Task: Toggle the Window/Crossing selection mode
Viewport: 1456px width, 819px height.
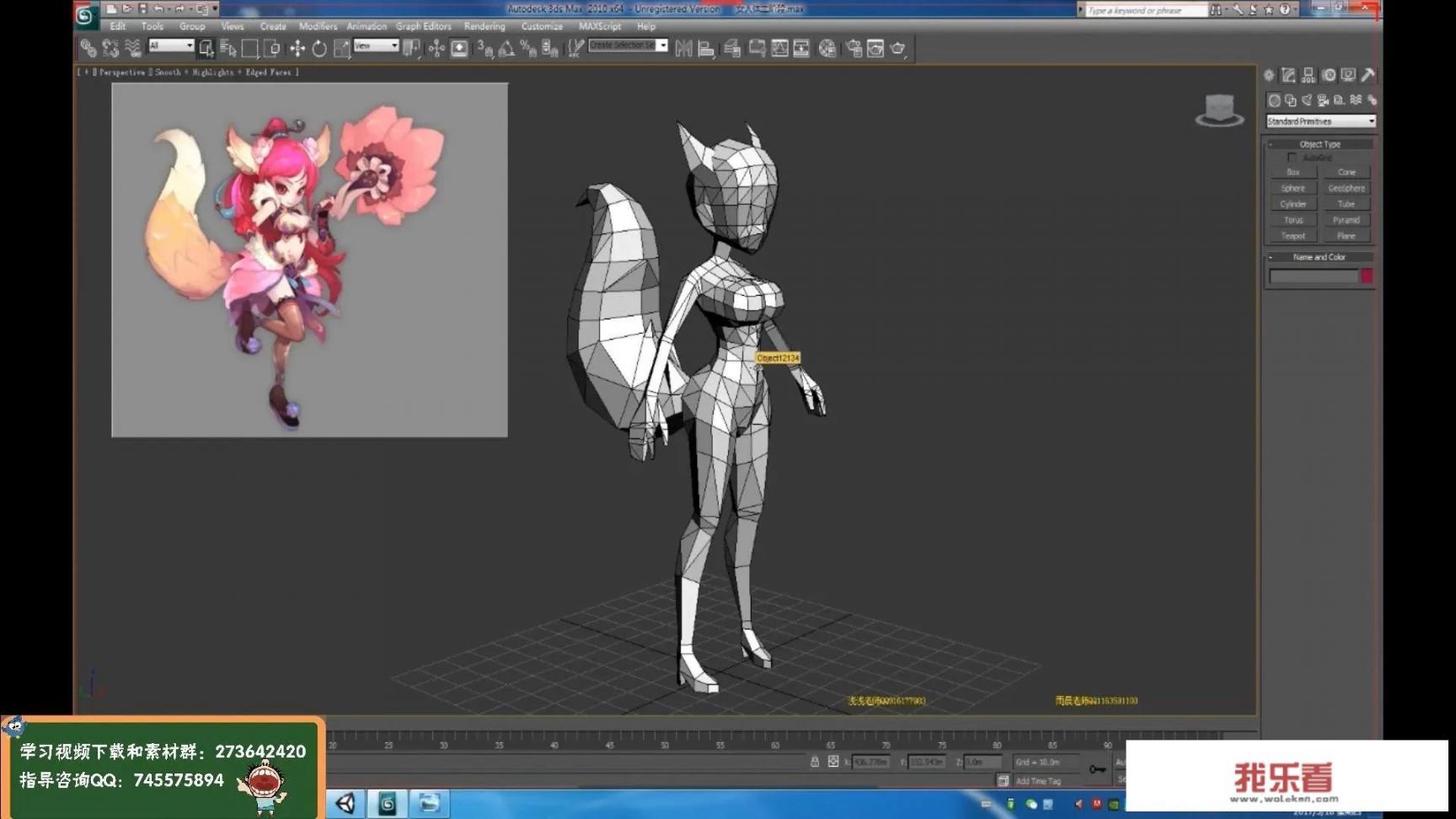Action: tap(271, 49)
